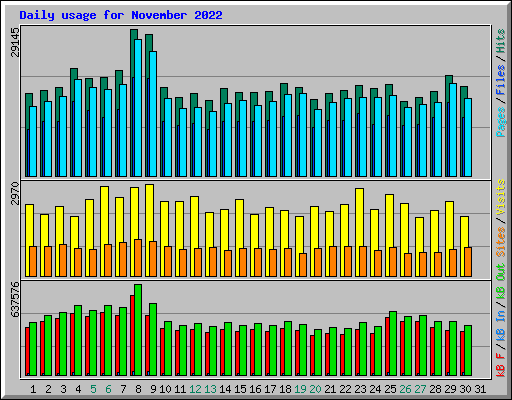Click the cyan Files bar for day 9
This screenshot has width=512, height=400.
point(153,114)
